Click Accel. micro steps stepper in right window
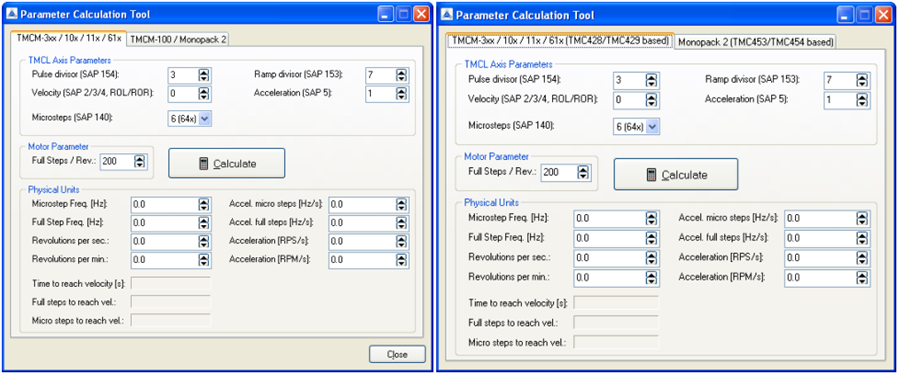Screen dimensions: 900x375 (x=862, y=219)
